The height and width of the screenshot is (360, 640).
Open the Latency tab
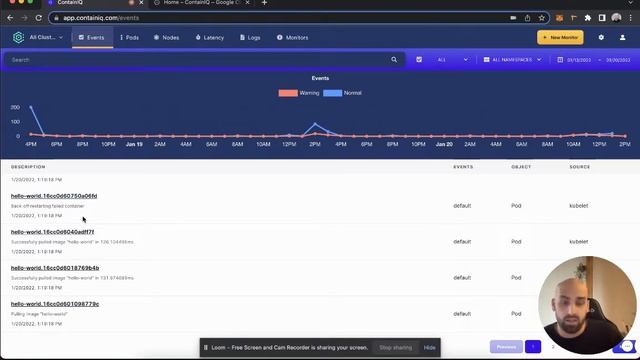click(x=210, y=38)
